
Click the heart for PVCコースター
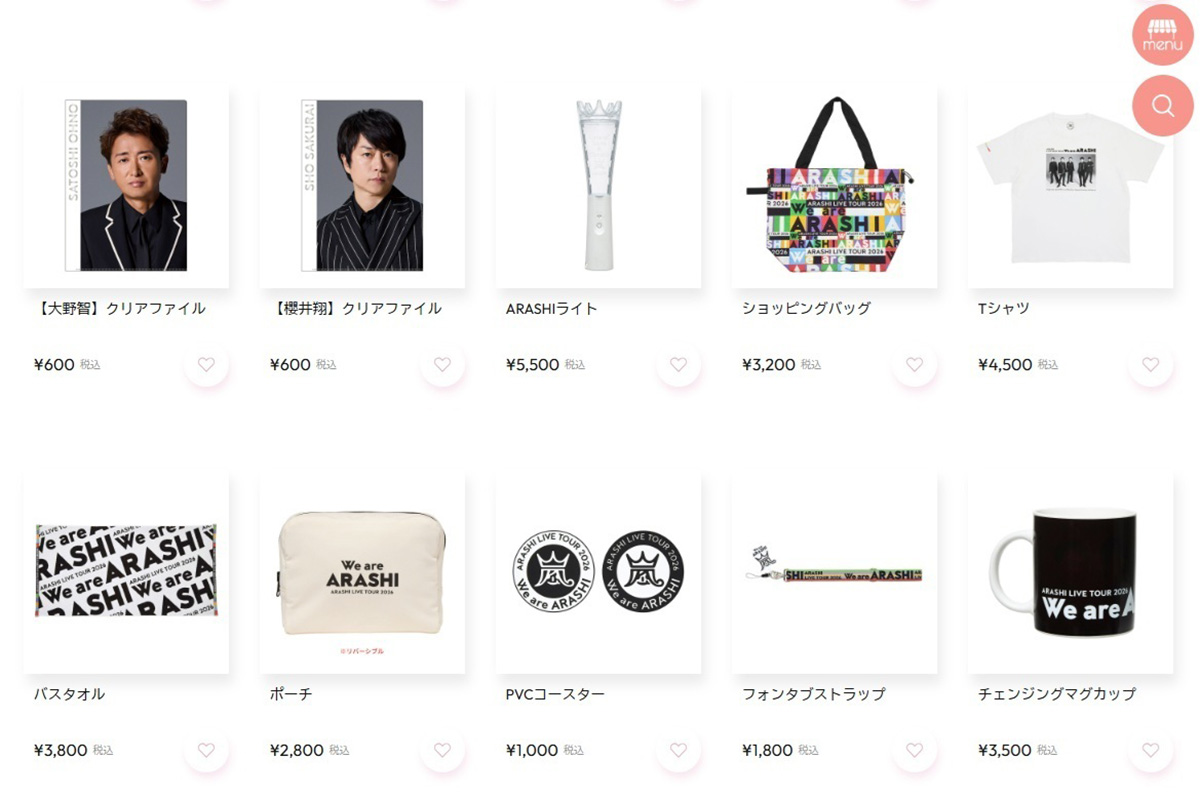pos(678,750)
